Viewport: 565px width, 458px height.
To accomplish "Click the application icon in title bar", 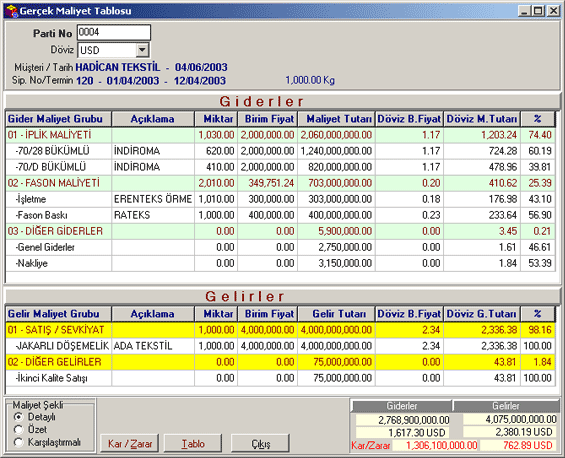I will [12, 11].
